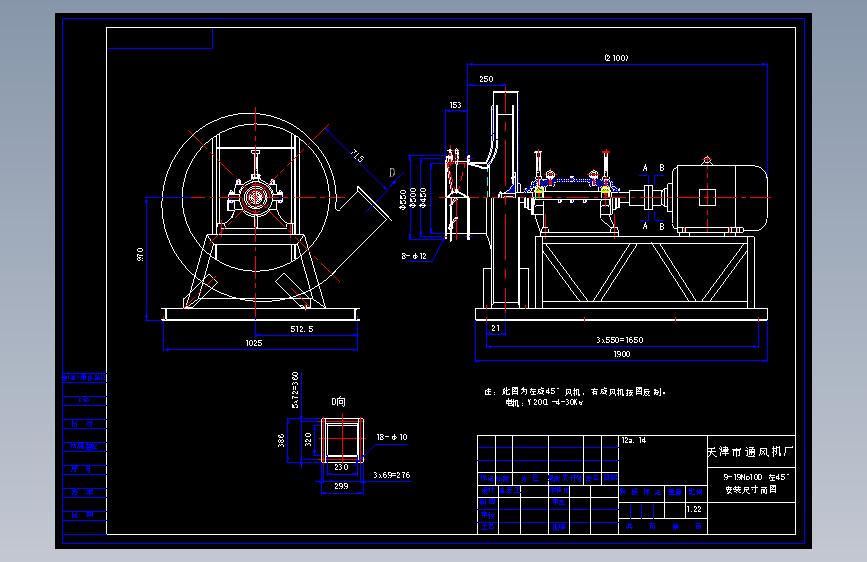The width and height of the screenshot is (867, 562).
Task: Click the 320 flange inner dimension
Action: pos(308,439)
